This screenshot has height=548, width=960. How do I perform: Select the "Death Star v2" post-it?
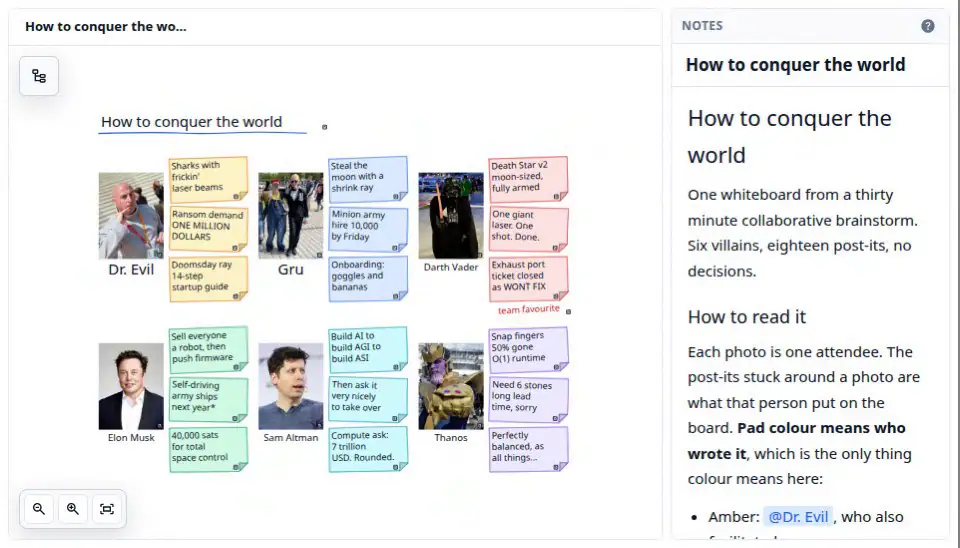coord(528,178)
